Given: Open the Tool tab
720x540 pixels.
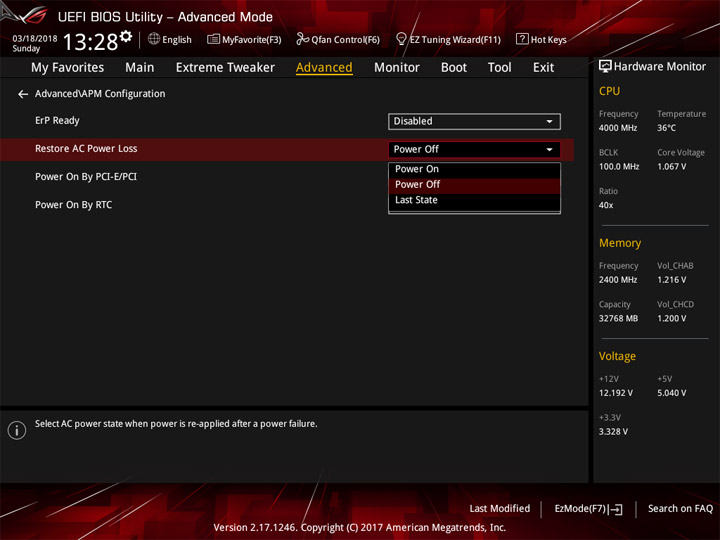Looking at the screenshot, I should pyautogui.click(x=500, y=68).
